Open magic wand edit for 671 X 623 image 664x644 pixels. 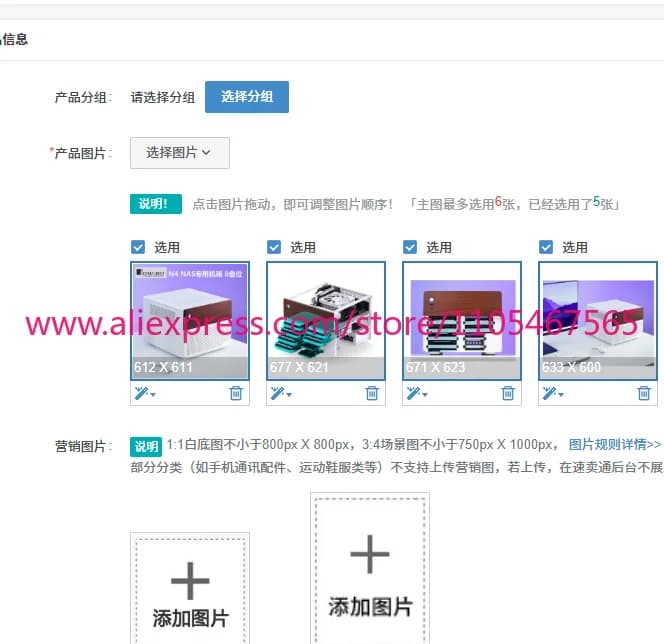[x=417, y=393]
